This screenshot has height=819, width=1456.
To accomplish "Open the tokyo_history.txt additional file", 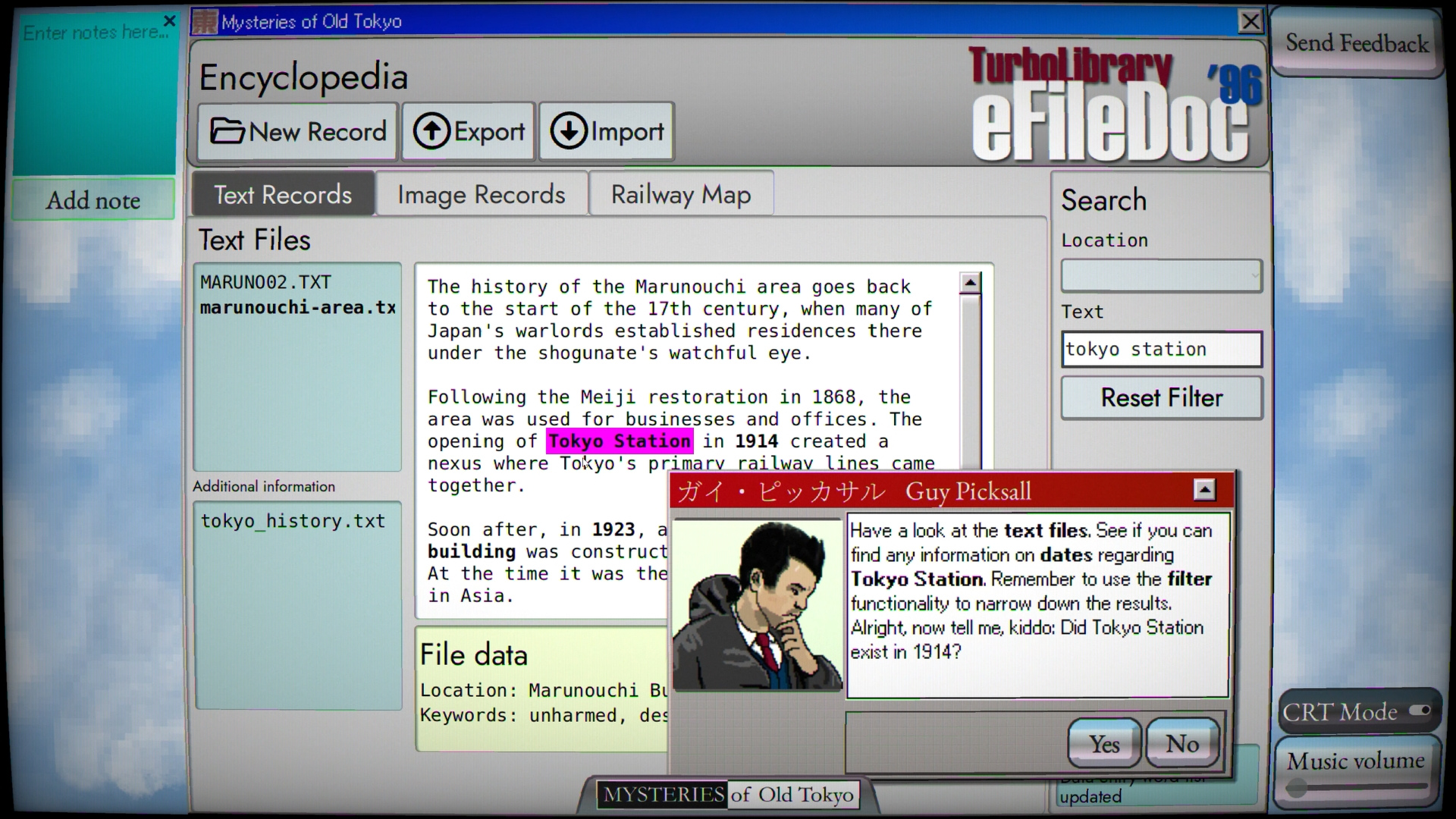I will (293, 521).
